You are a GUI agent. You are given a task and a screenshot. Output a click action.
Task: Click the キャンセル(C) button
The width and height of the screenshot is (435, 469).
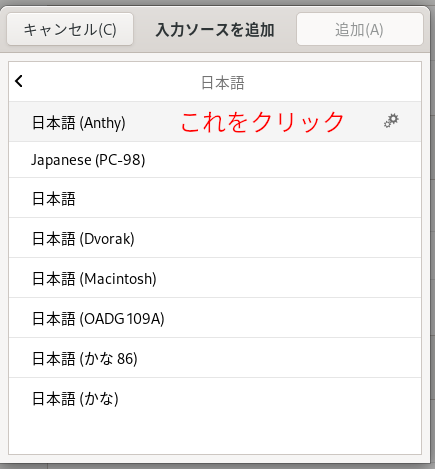[70, 29]
